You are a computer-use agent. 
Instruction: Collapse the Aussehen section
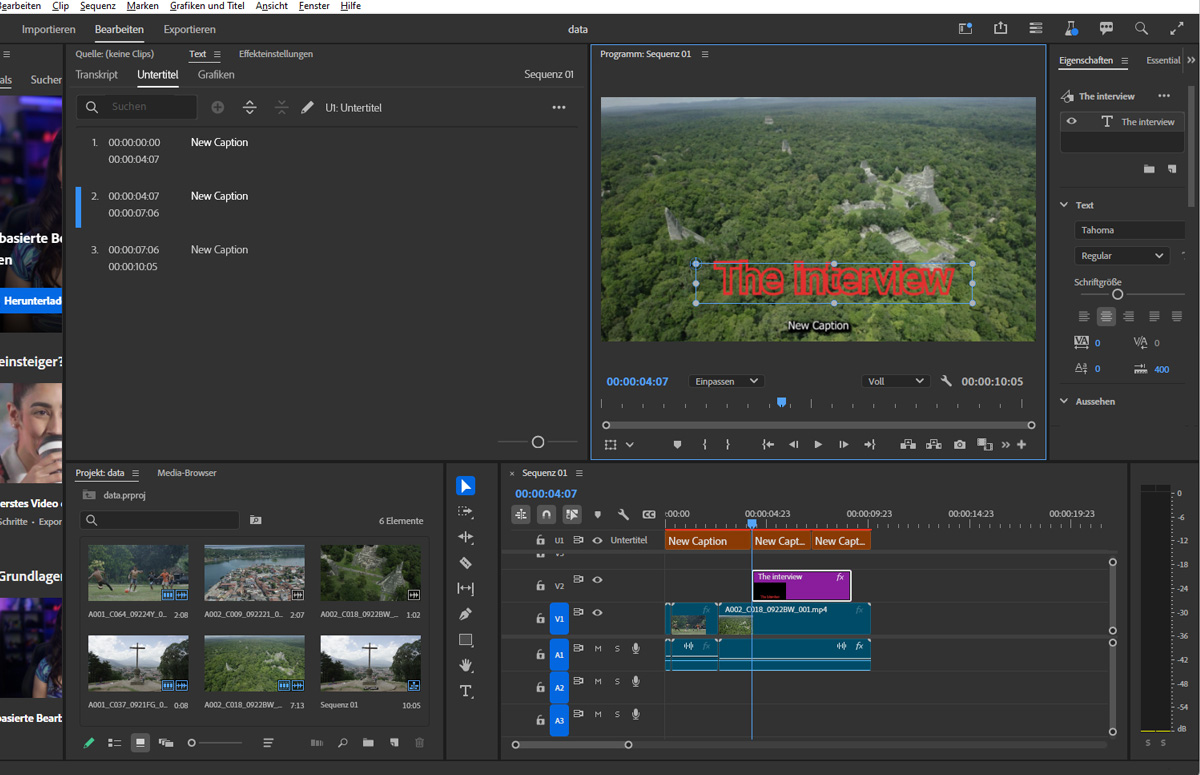point(1064,402)
